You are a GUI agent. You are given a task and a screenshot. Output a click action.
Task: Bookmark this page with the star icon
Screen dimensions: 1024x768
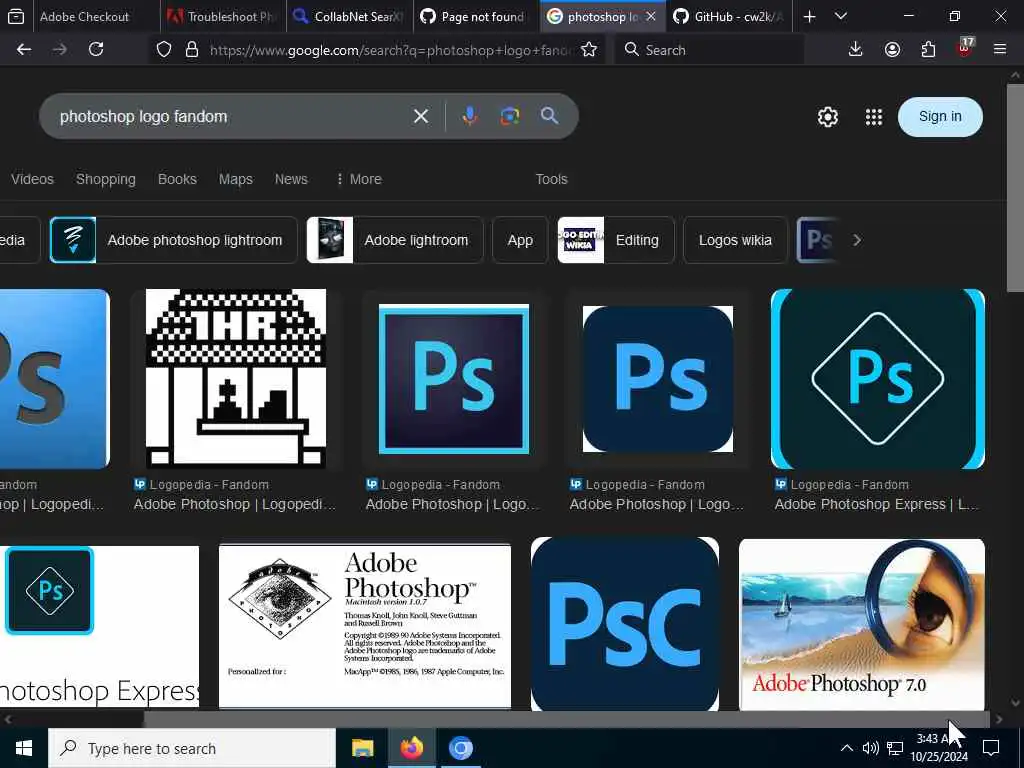click(588, 50)
